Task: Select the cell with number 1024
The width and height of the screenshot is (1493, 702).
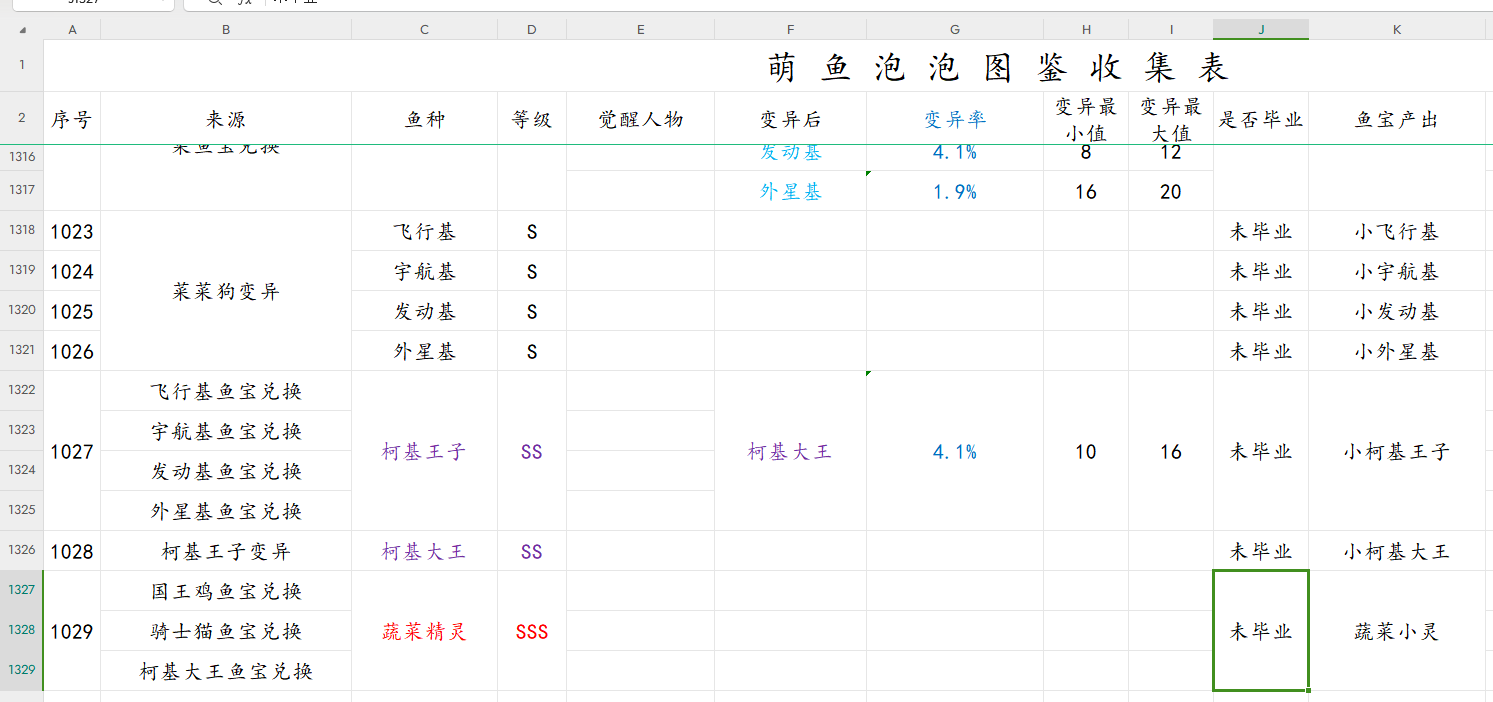Action: (x=72, y=271)
